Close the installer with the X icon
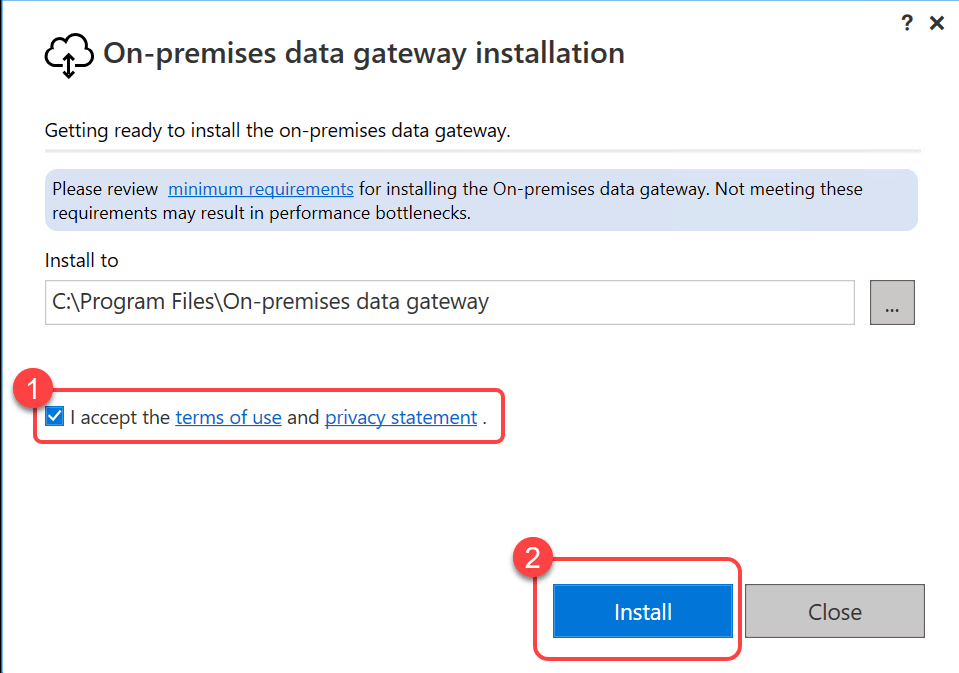The image size is (959, 673). click(x=937, y=23)
